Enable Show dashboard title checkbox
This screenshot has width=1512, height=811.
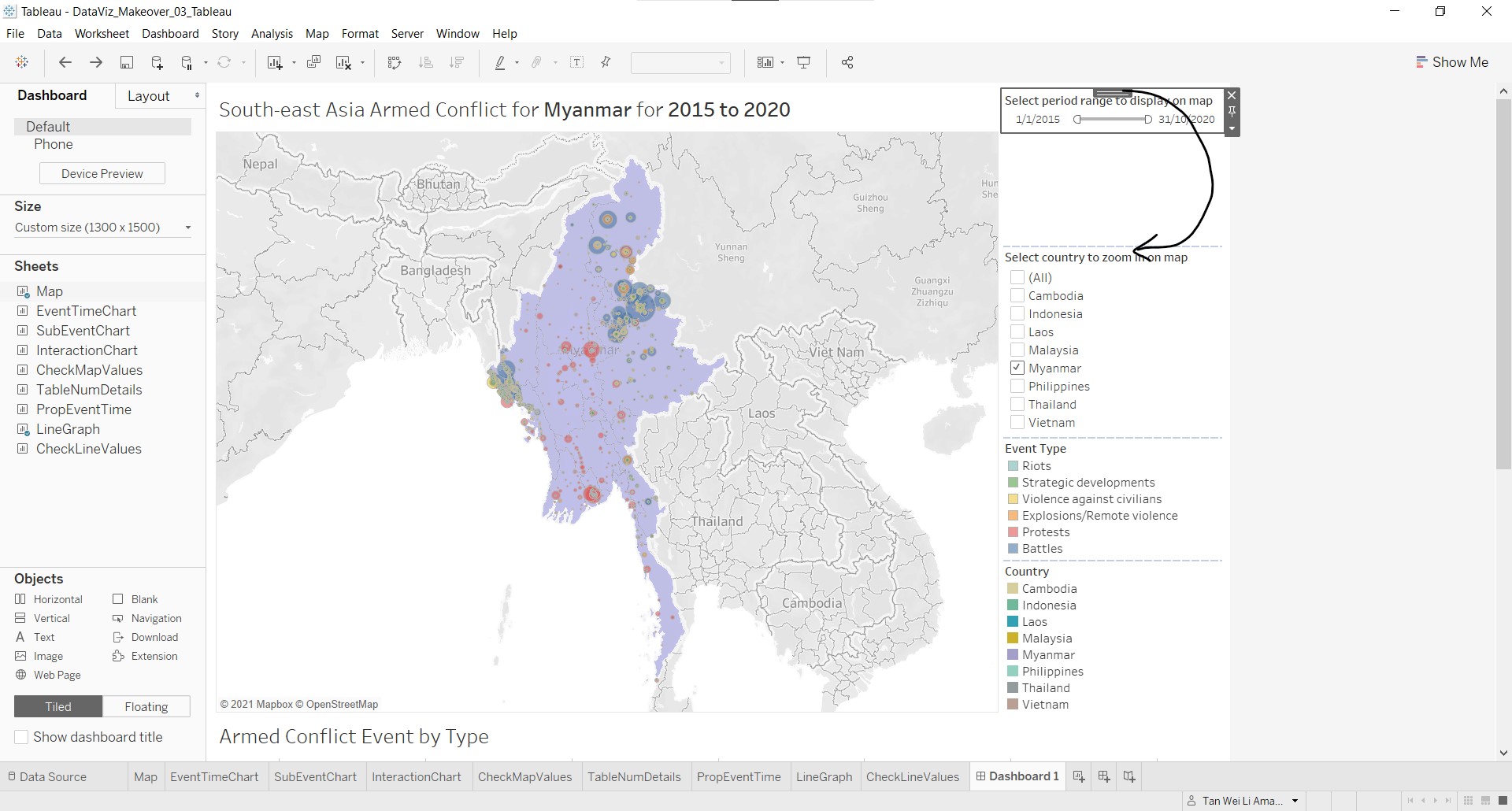point(22,737)
